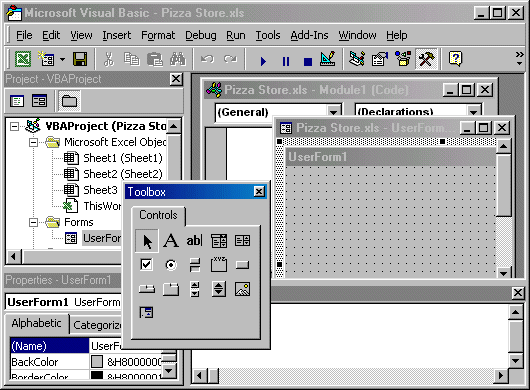Run the macro with the play button
The image size is (530, 390).
[x=263, y=61]
